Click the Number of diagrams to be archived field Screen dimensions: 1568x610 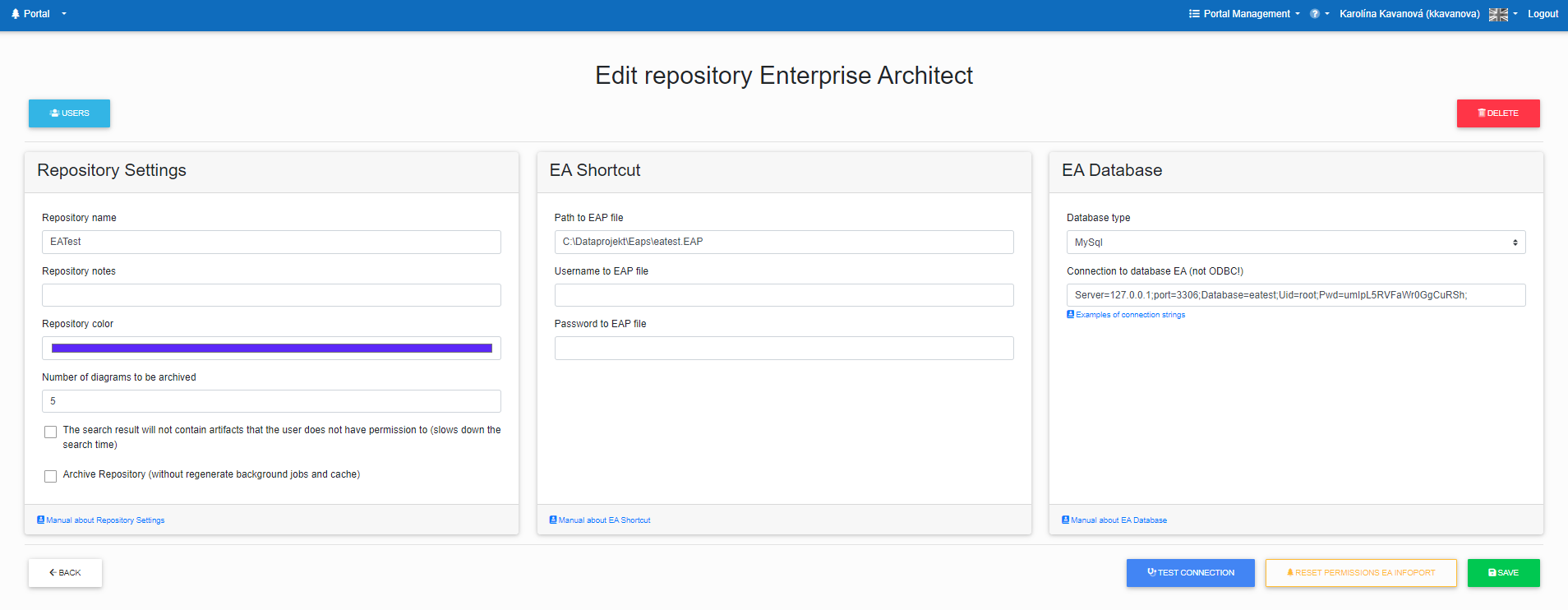point(271,401)
